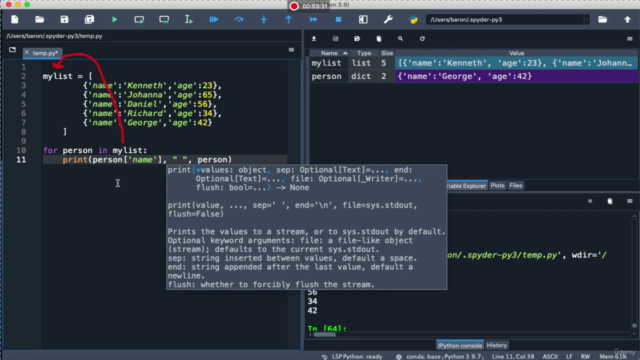640x360 pixels.
Task: Run cell and advance to the next
Action: point(164,19)
